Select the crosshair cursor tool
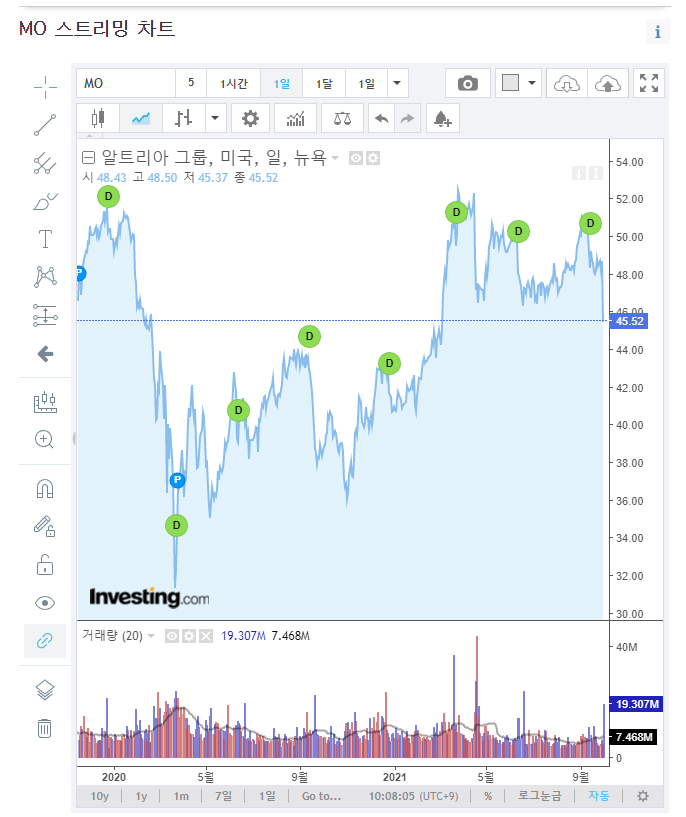The width and height of the screenshot is (686, 817). 45,87
